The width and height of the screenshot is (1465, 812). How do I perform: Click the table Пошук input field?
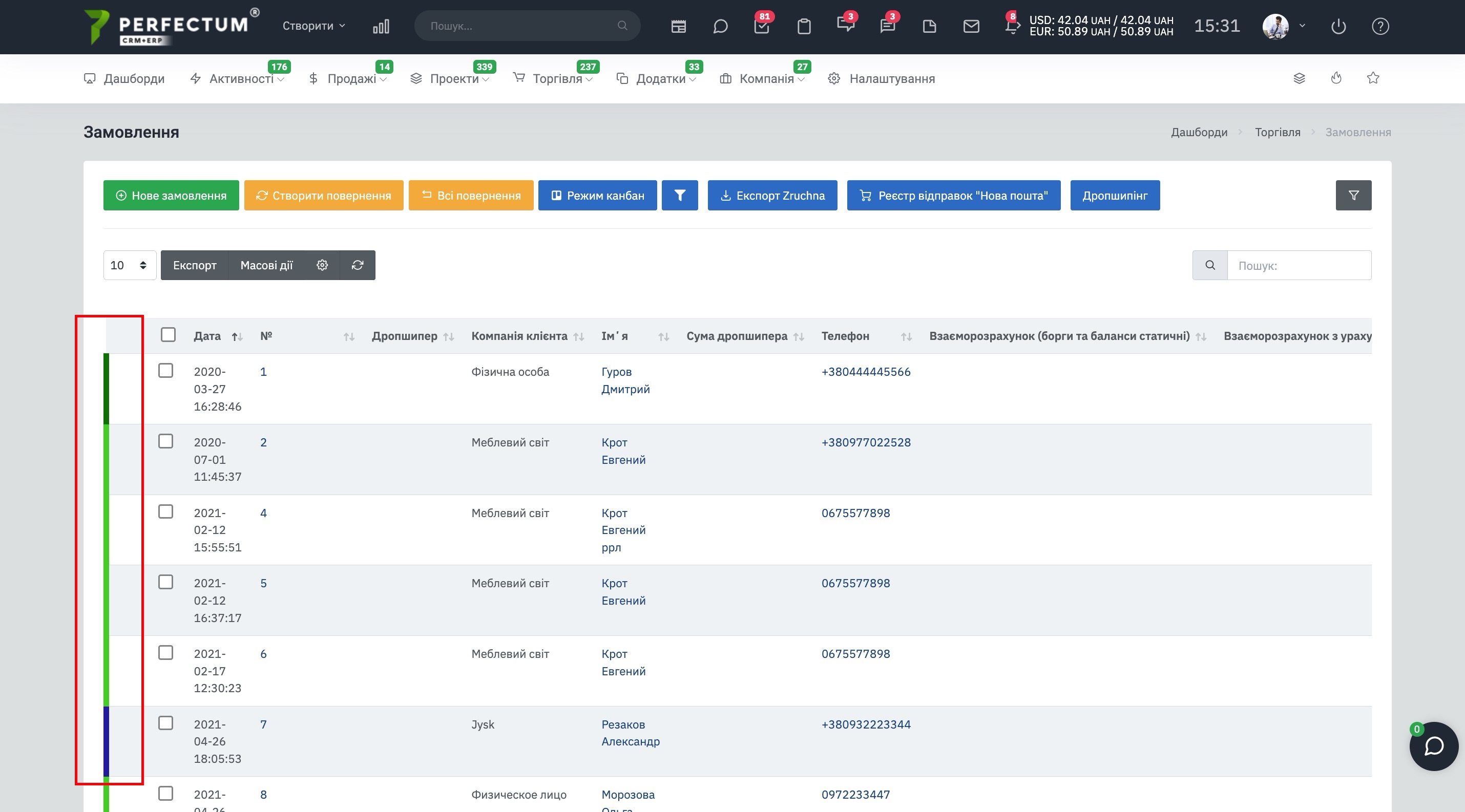coord(1299,265)
